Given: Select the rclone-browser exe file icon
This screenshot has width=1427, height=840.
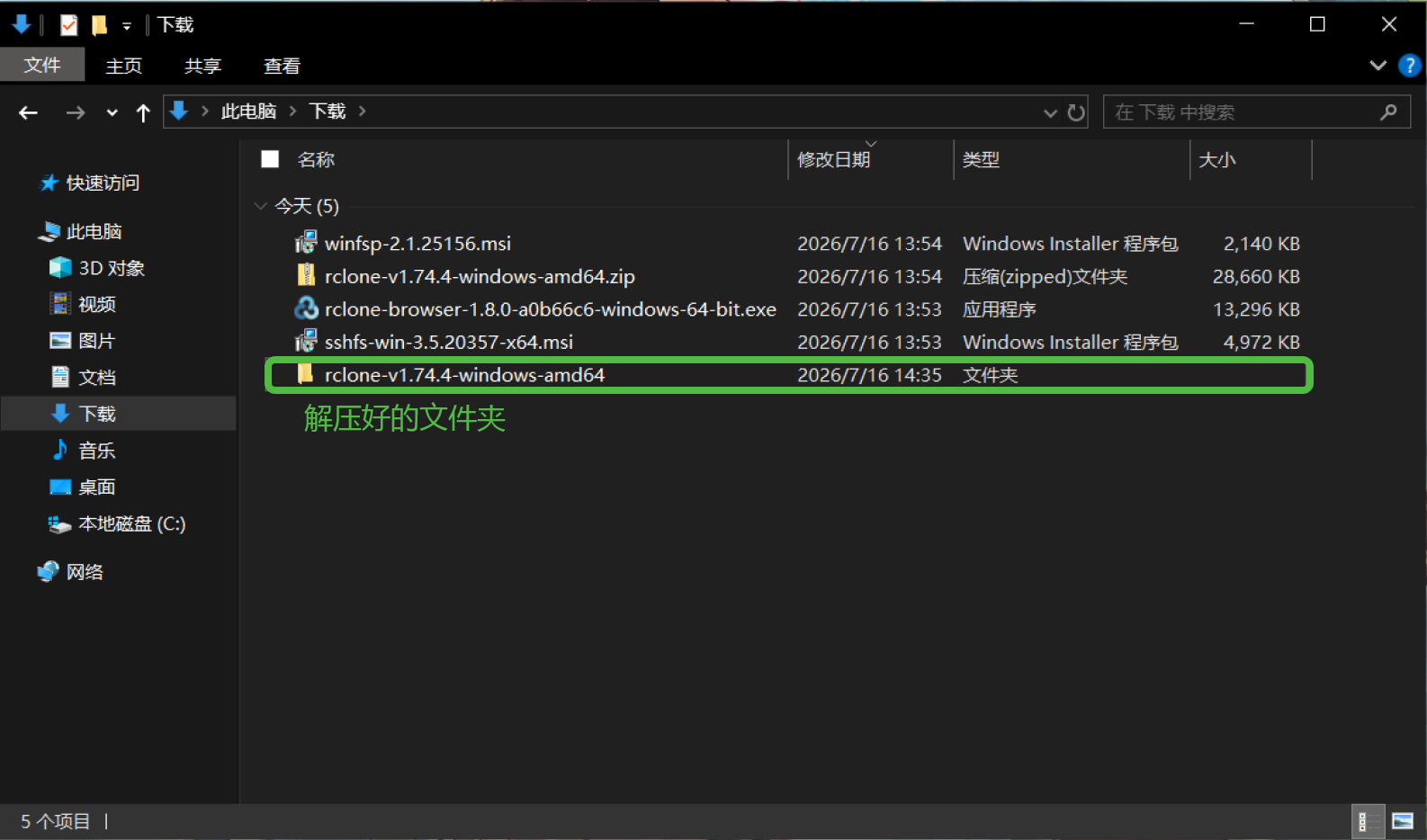Looking at the screenshot, I should tap(306, 308).
